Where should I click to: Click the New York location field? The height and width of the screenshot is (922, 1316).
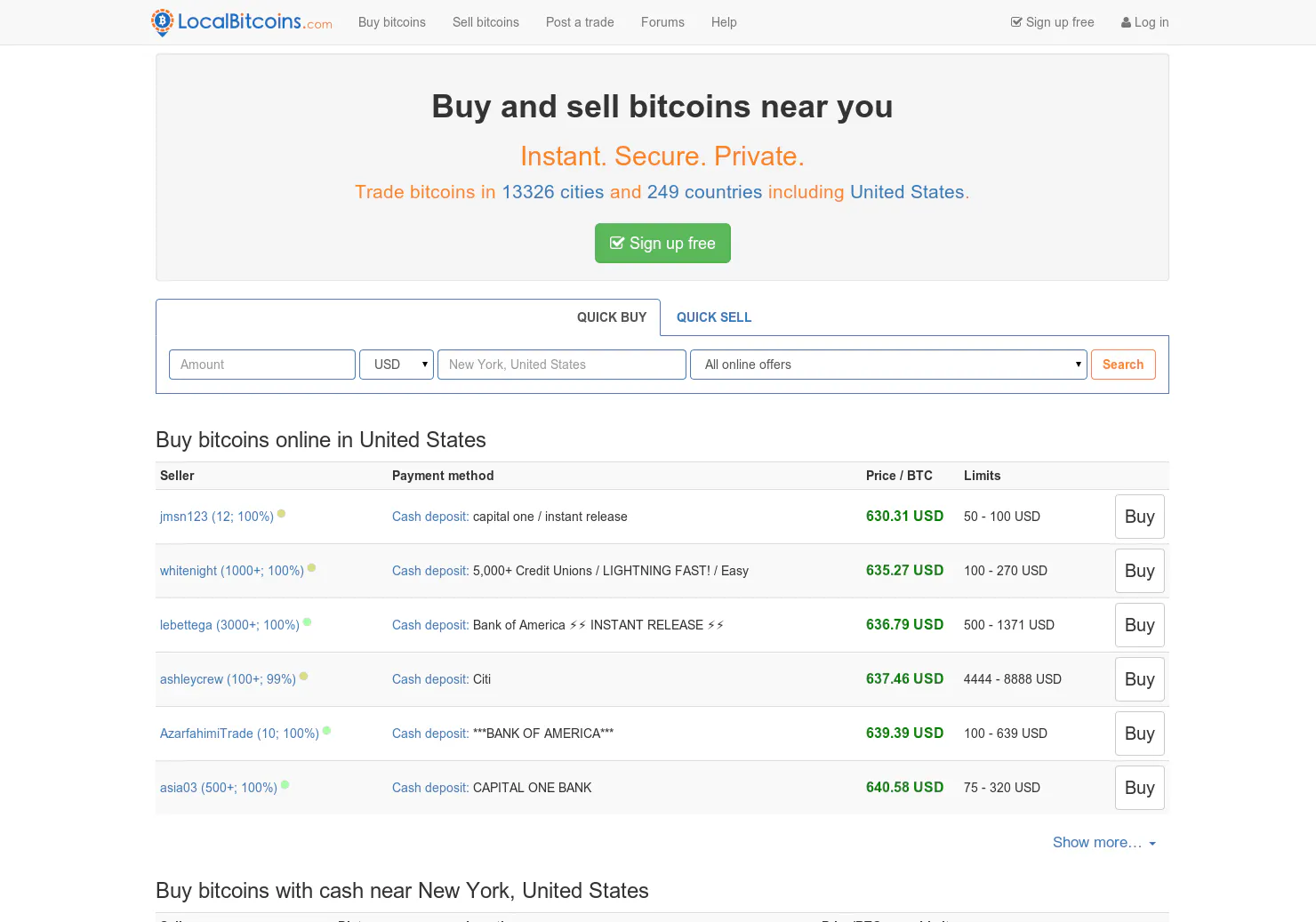pyautogui.click(x=562, y=365)
